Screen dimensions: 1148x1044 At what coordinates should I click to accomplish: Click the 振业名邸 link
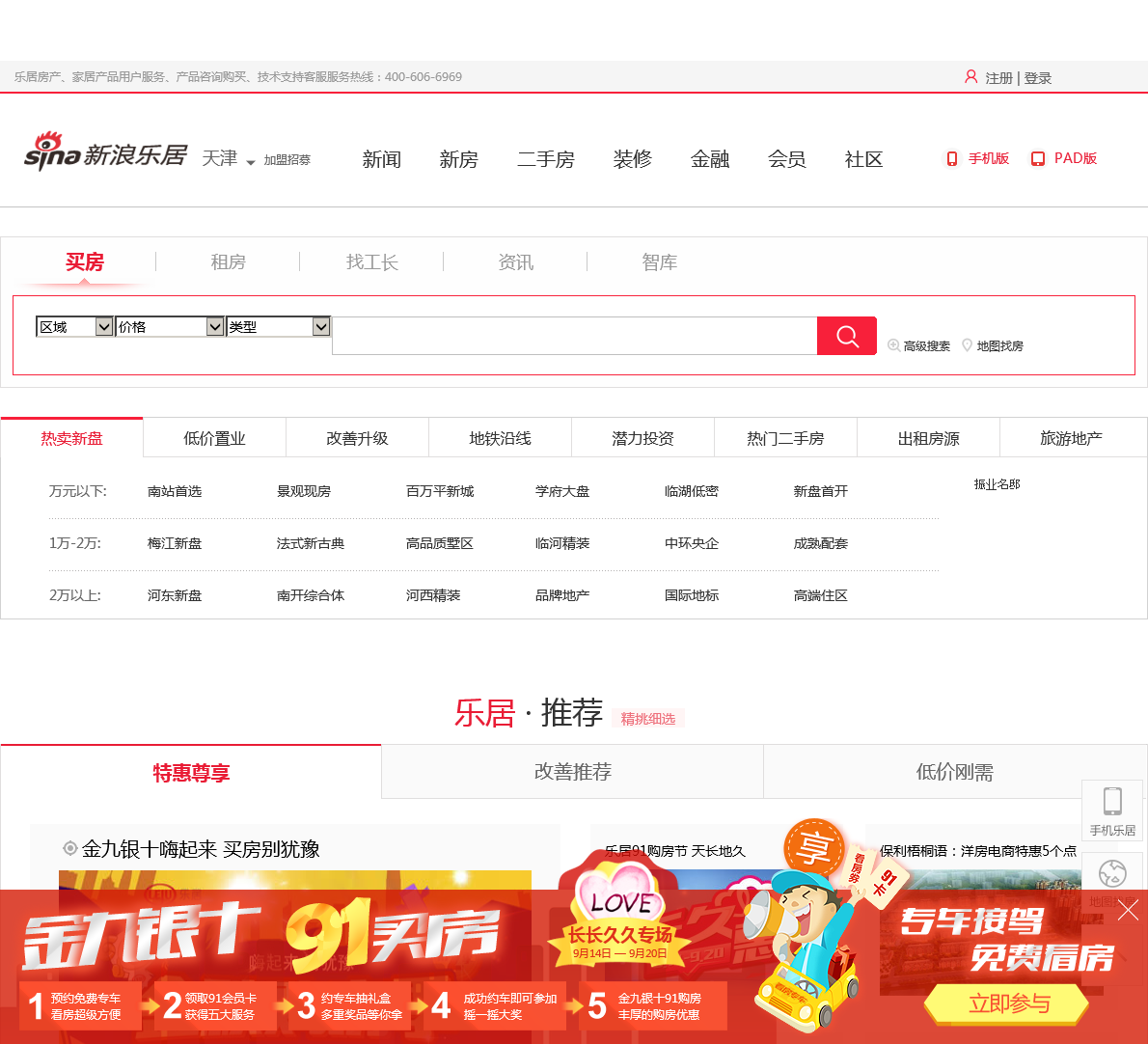point(997,484)
